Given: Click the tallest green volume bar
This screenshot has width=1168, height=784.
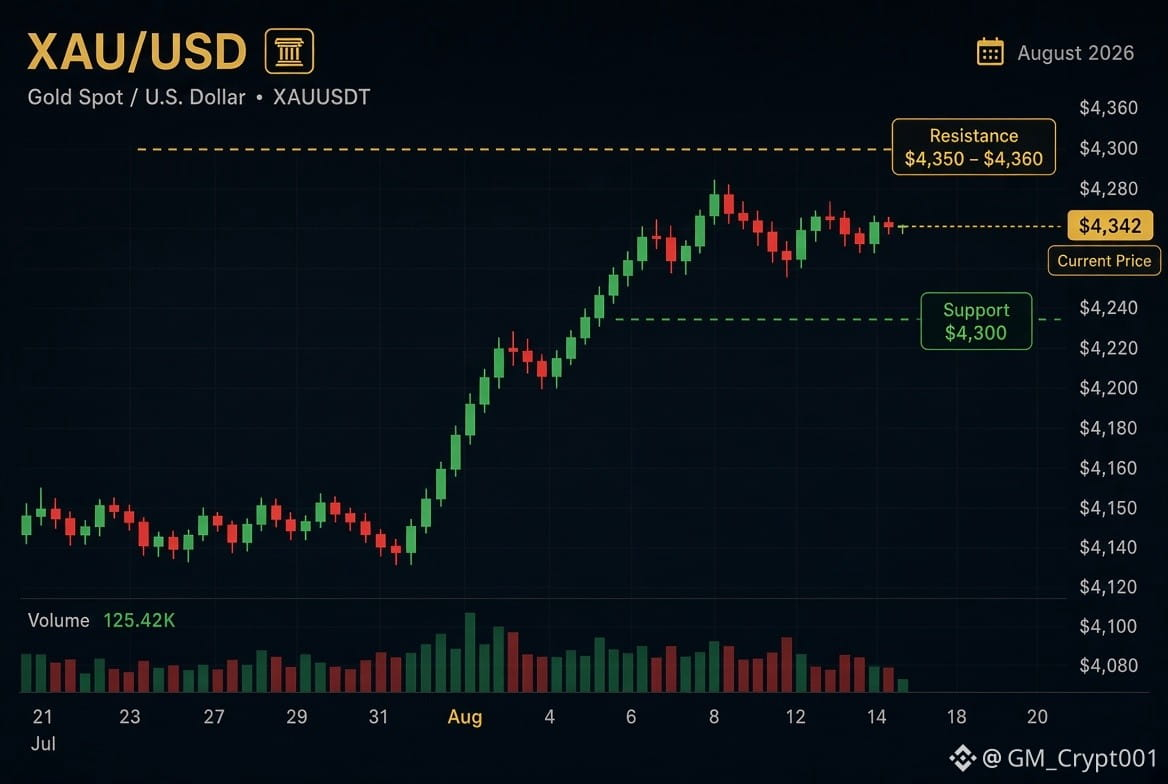Looking at the screenshot, I should pos(470,653).
